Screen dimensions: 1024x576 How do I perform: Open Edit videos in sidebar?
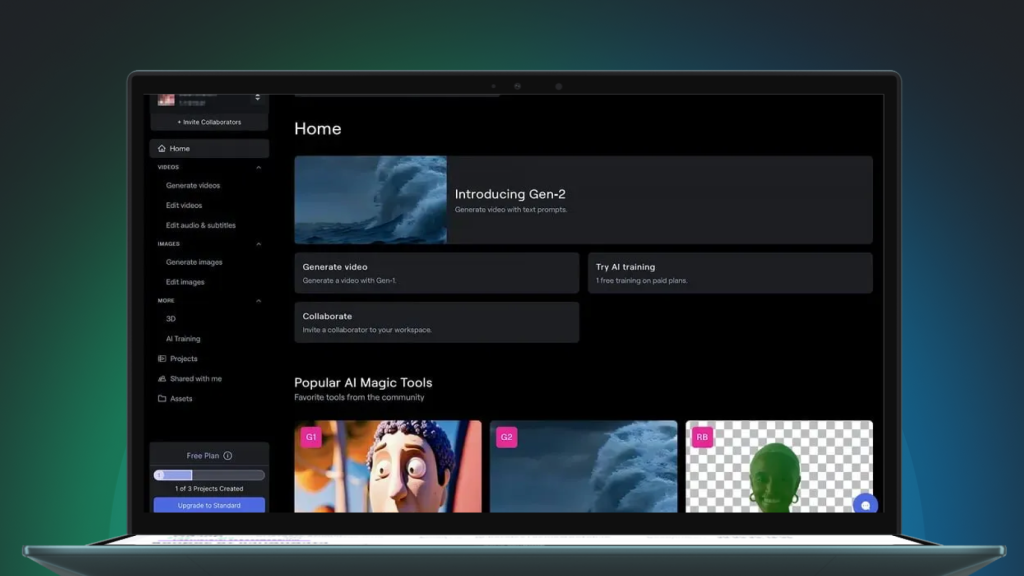click(184, 205)
